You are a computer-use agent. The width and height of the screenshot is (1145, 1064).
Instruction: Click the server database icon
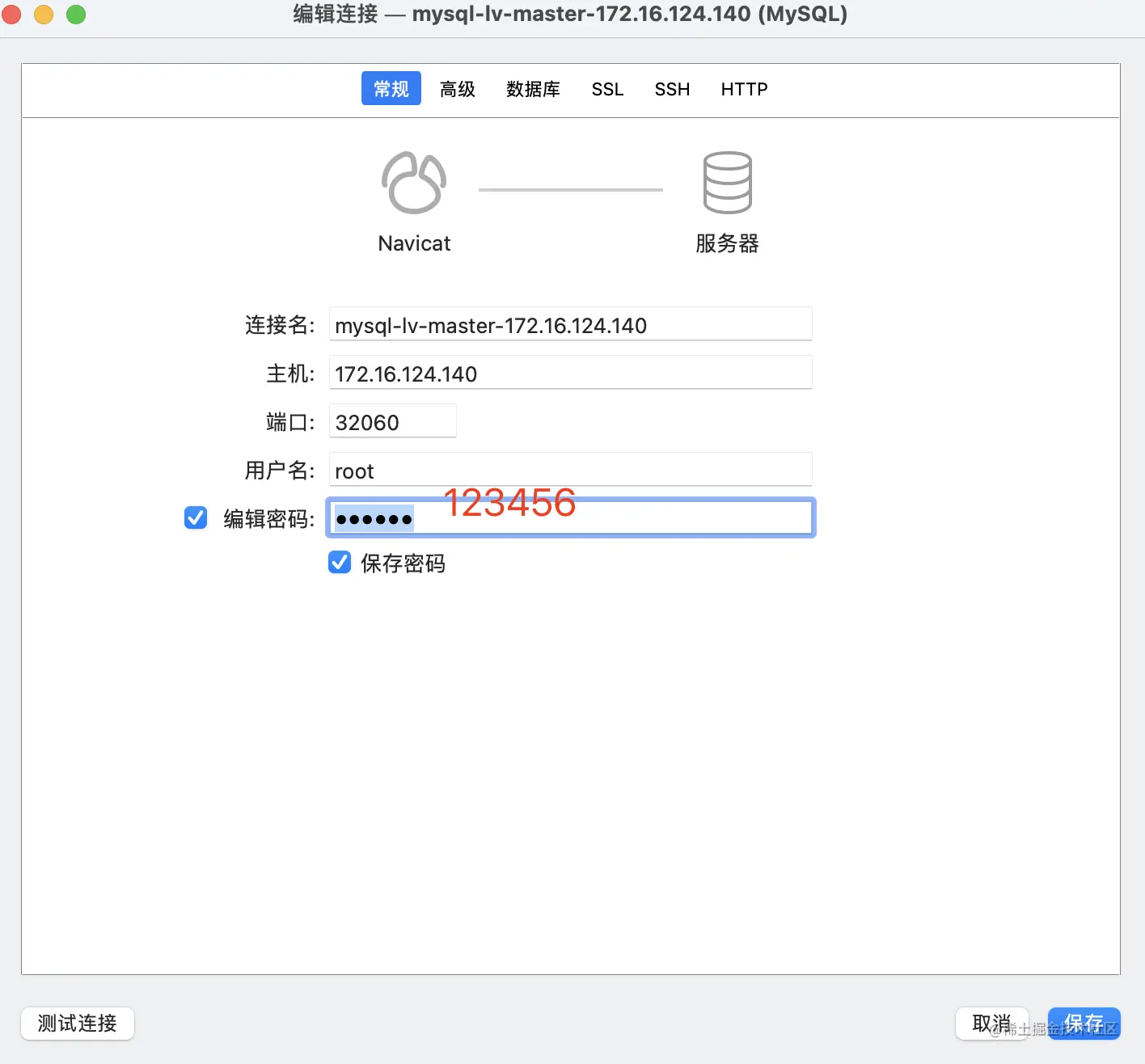(x=727, y=183)
